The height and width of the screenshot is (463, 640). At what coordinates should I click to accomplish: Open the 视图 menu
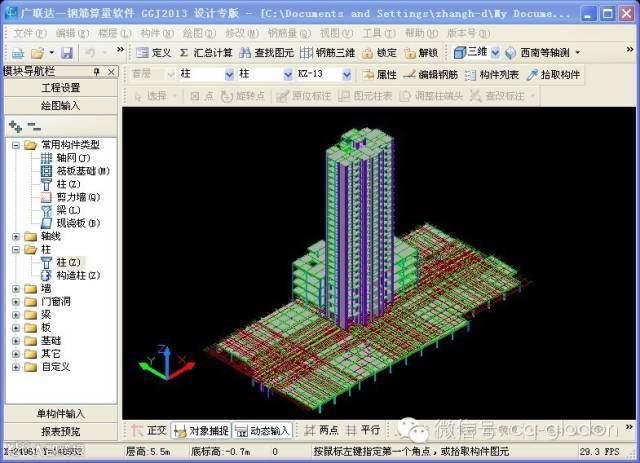(336, 33)
